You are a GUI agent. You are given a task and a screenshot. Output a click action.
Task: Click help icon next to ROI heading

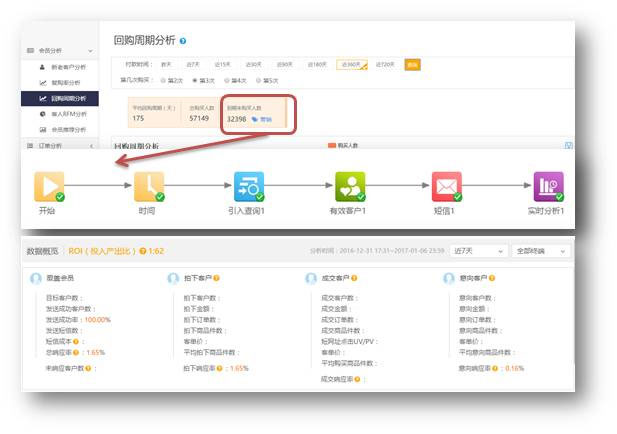point(144,251)
